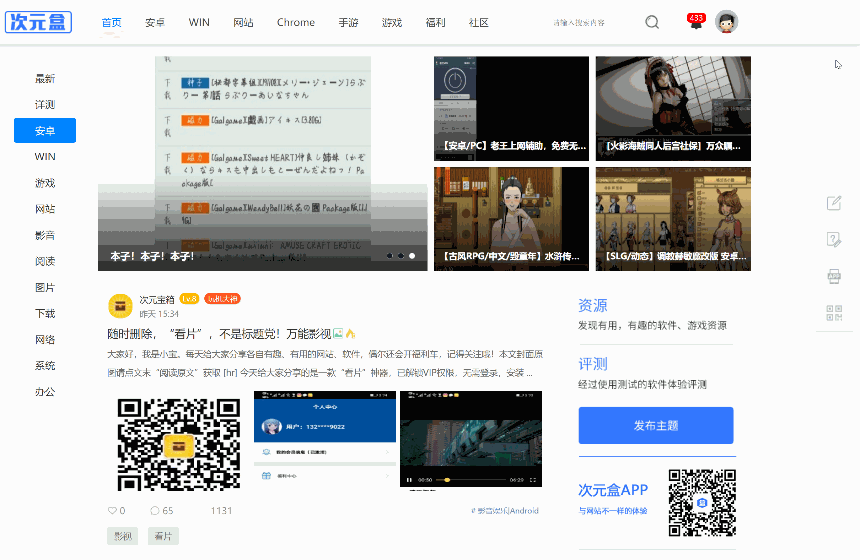Select WIN in left sidebar
The height and width of the screenshot is (560, 860).
coord(45,157)
